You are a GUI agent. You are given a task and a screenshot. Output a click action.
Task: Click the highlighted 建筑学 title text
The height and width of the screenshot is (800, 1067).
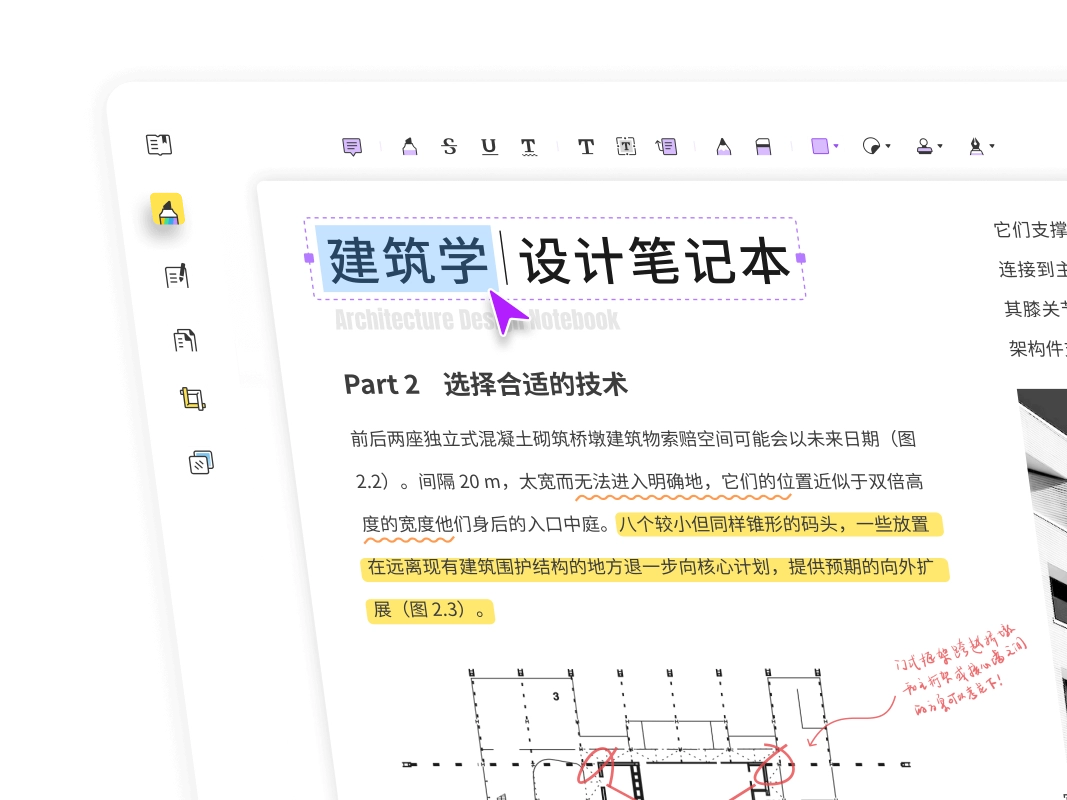click(x=407, y=259)
